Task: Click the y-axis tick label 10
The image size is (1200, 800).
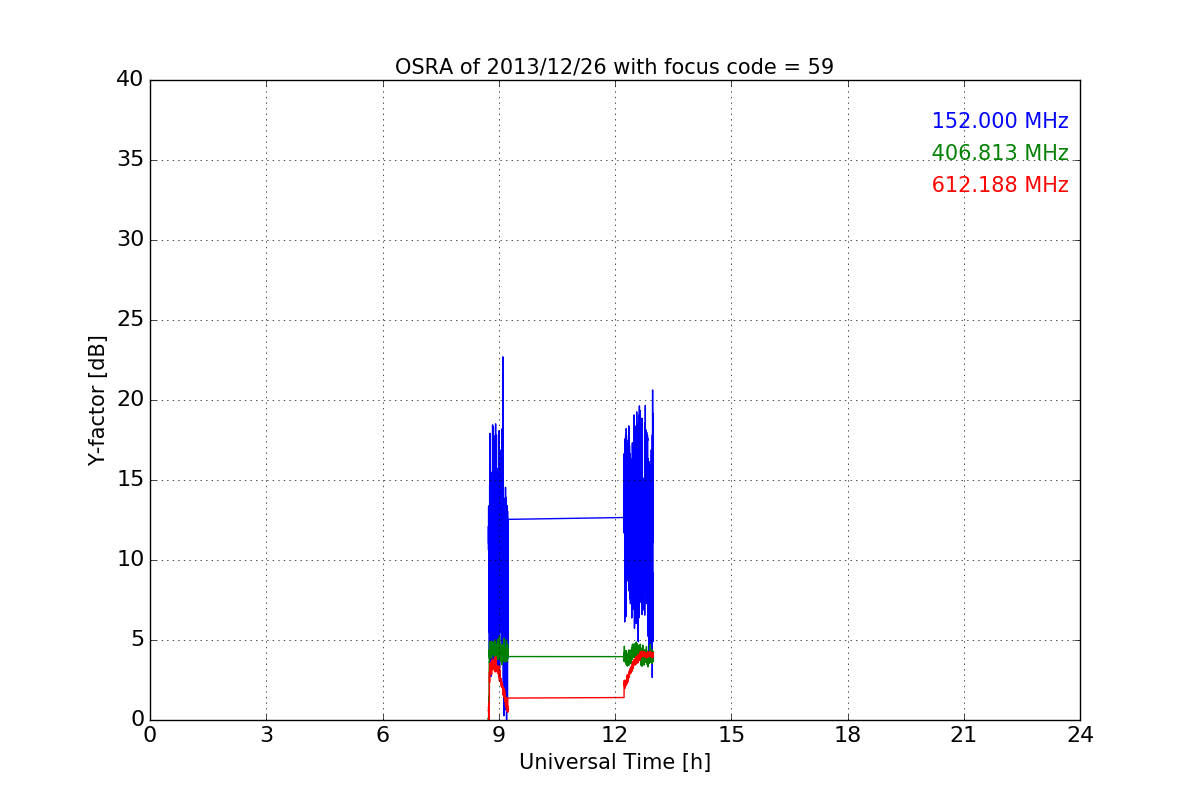Action: [130, 560]
